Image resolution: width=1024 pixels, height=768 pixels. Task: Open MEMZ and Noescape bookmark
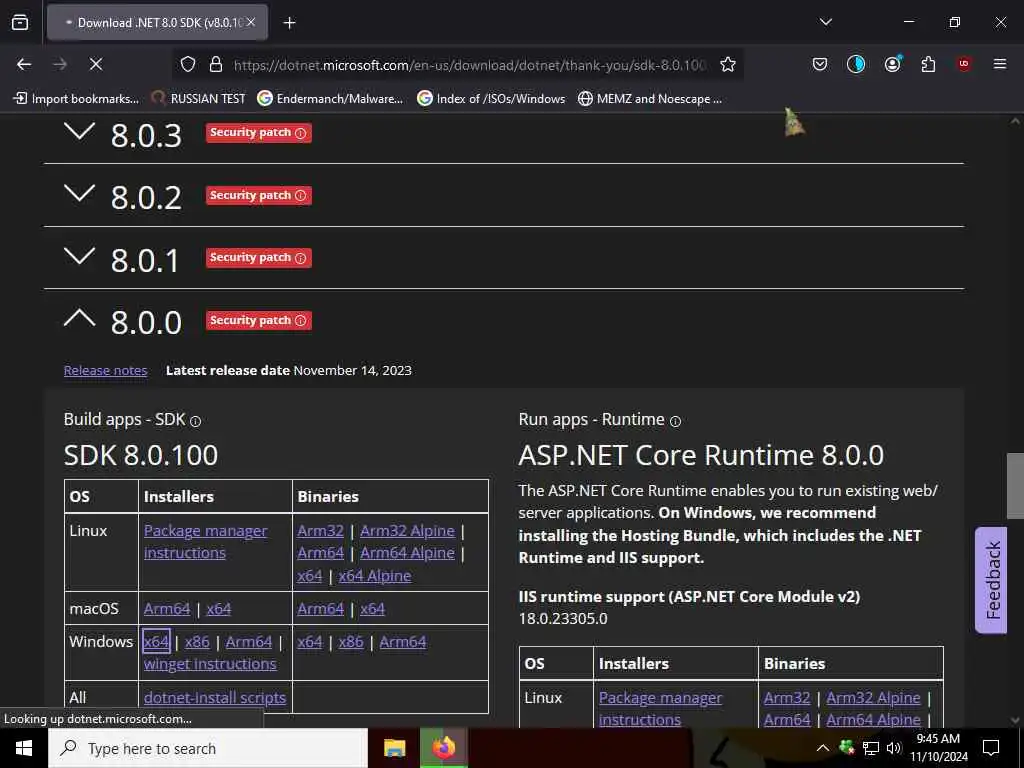click(650, 99)
